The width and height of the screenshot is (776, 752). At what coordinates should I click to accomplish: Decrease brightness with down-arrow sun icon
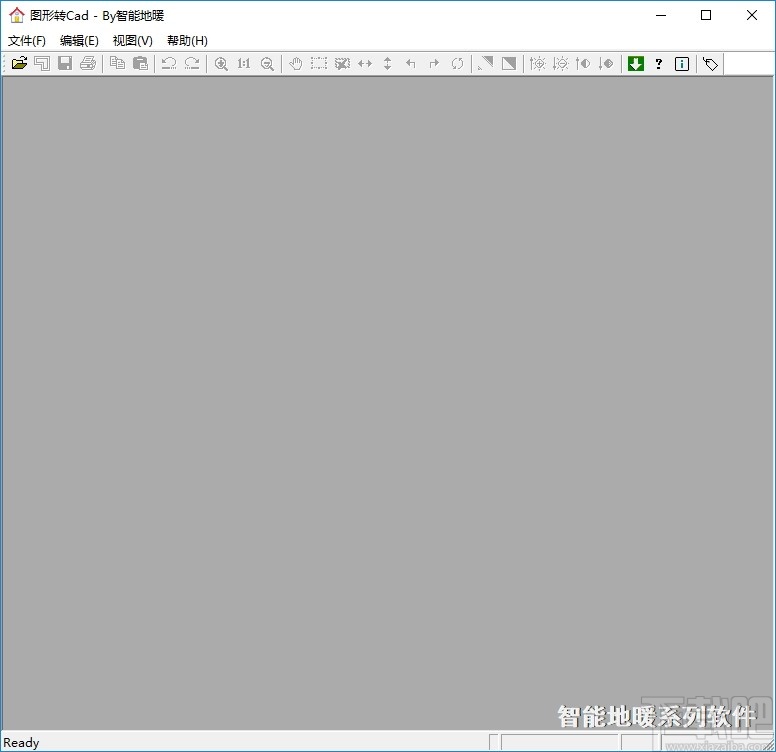click(x=561, y=63)
